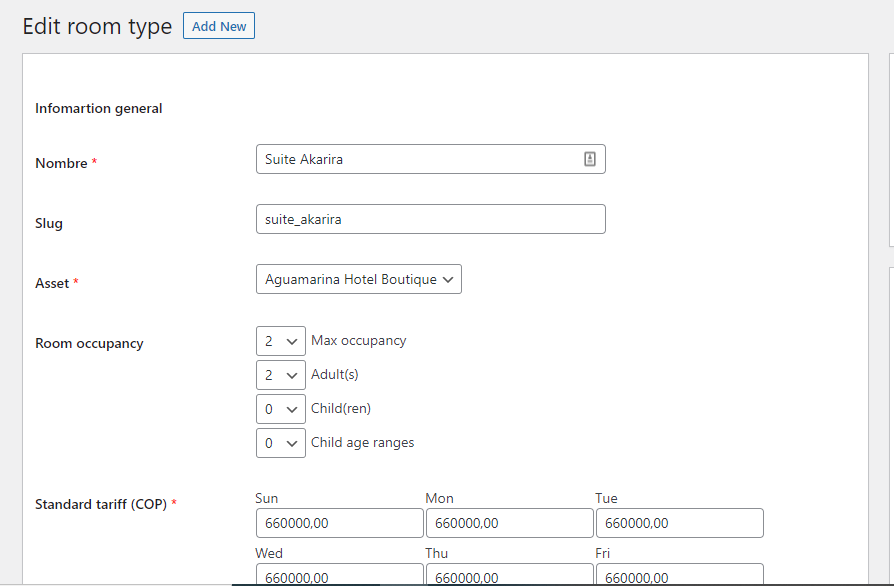Click the Edit room type heading
Image resolution: width=894 pixels, height=586 pixels.
tap(97, 26)
